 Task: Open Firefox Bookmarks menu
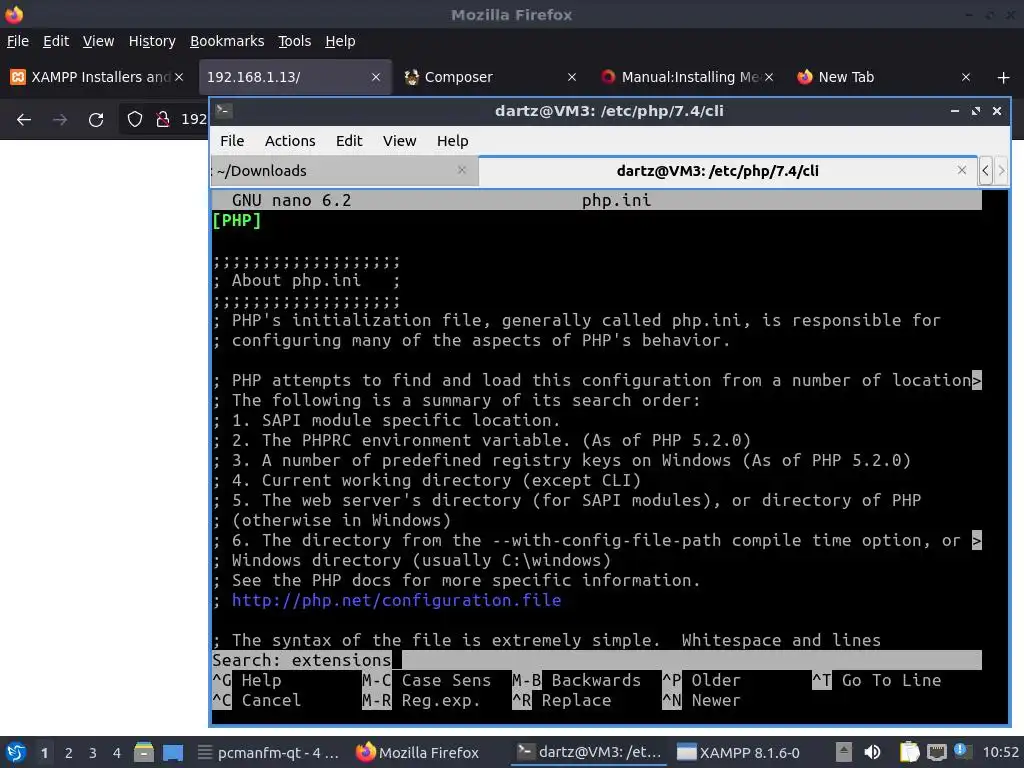[227, 41]
